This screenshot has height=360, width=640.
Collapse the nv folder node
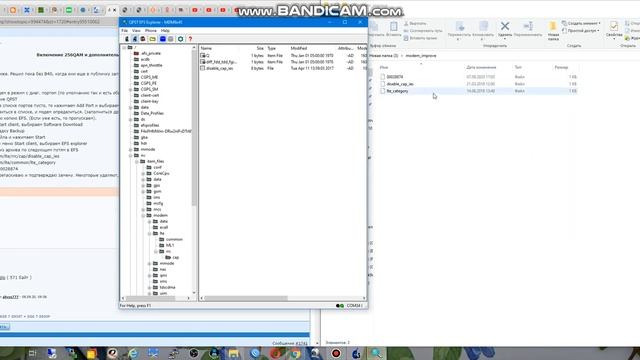point(131,156)
